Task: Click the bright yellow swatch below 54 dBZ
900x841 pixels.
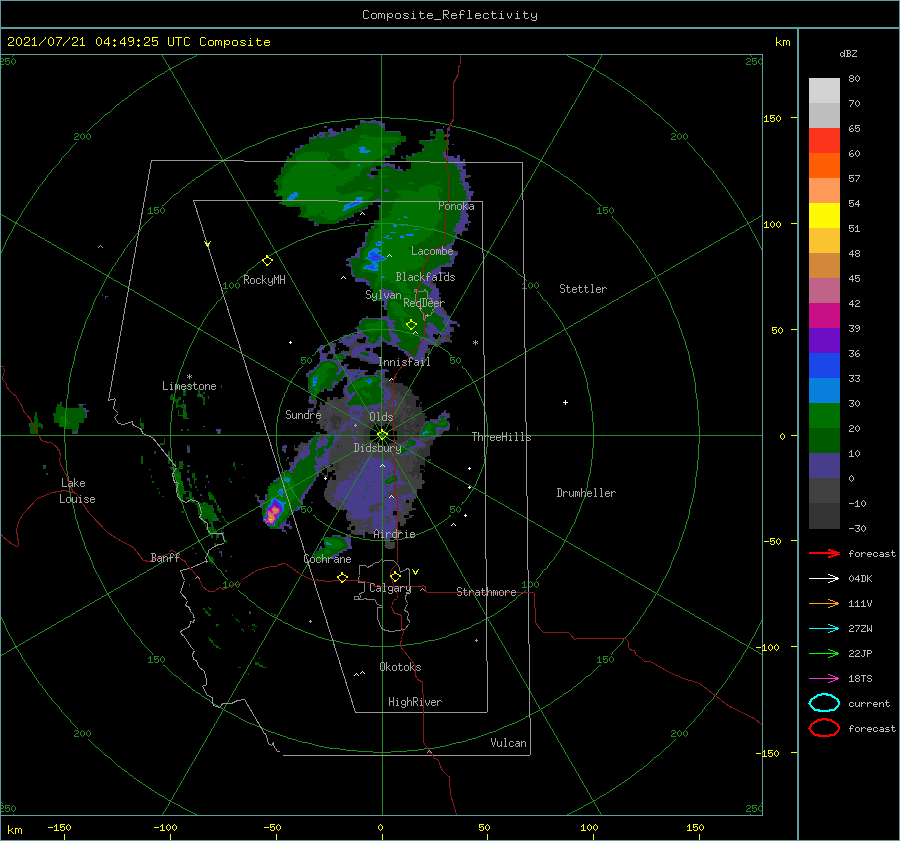Action: point(824,215)
